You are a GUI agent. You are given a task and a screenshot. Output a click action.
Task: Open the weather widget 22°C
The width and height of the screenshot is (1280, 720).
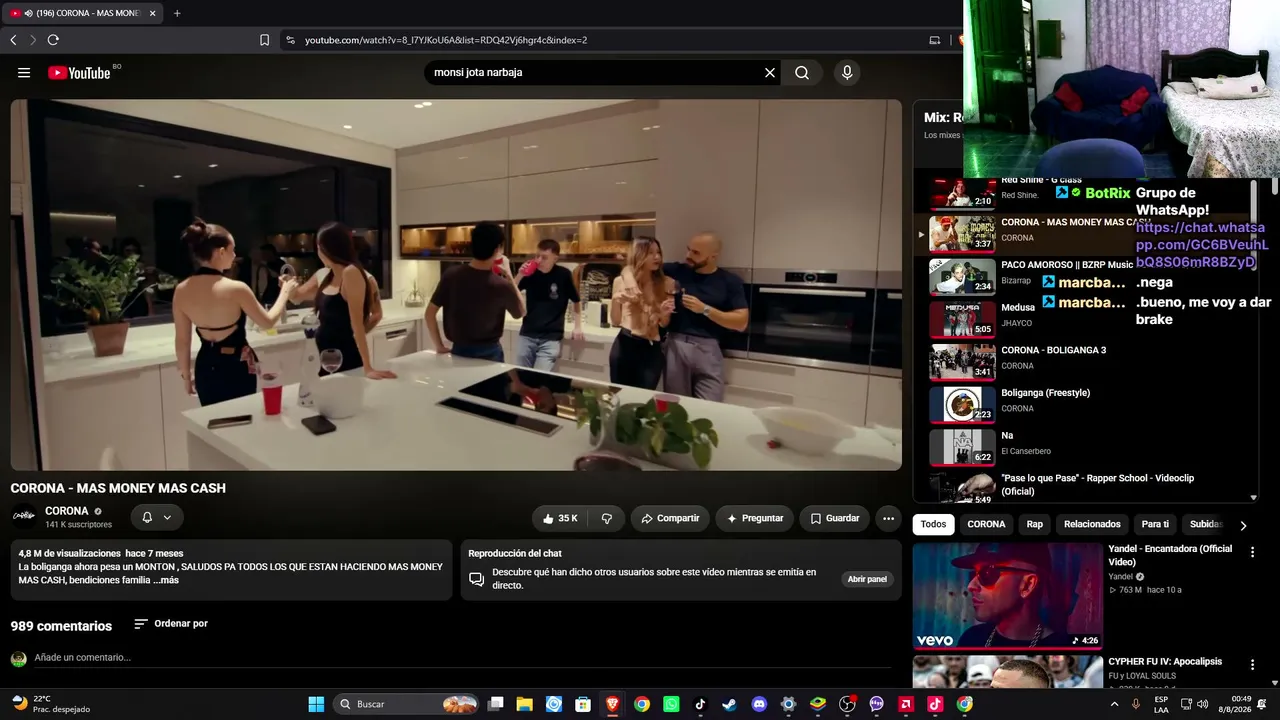tap(52, 704)
